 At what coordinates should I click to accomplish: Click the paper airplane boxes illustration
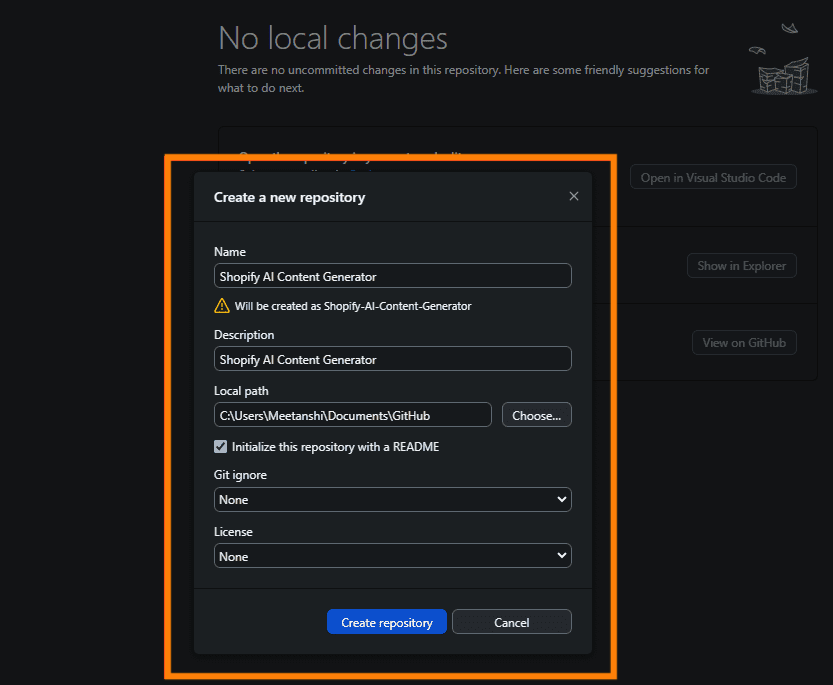point(784,60)
